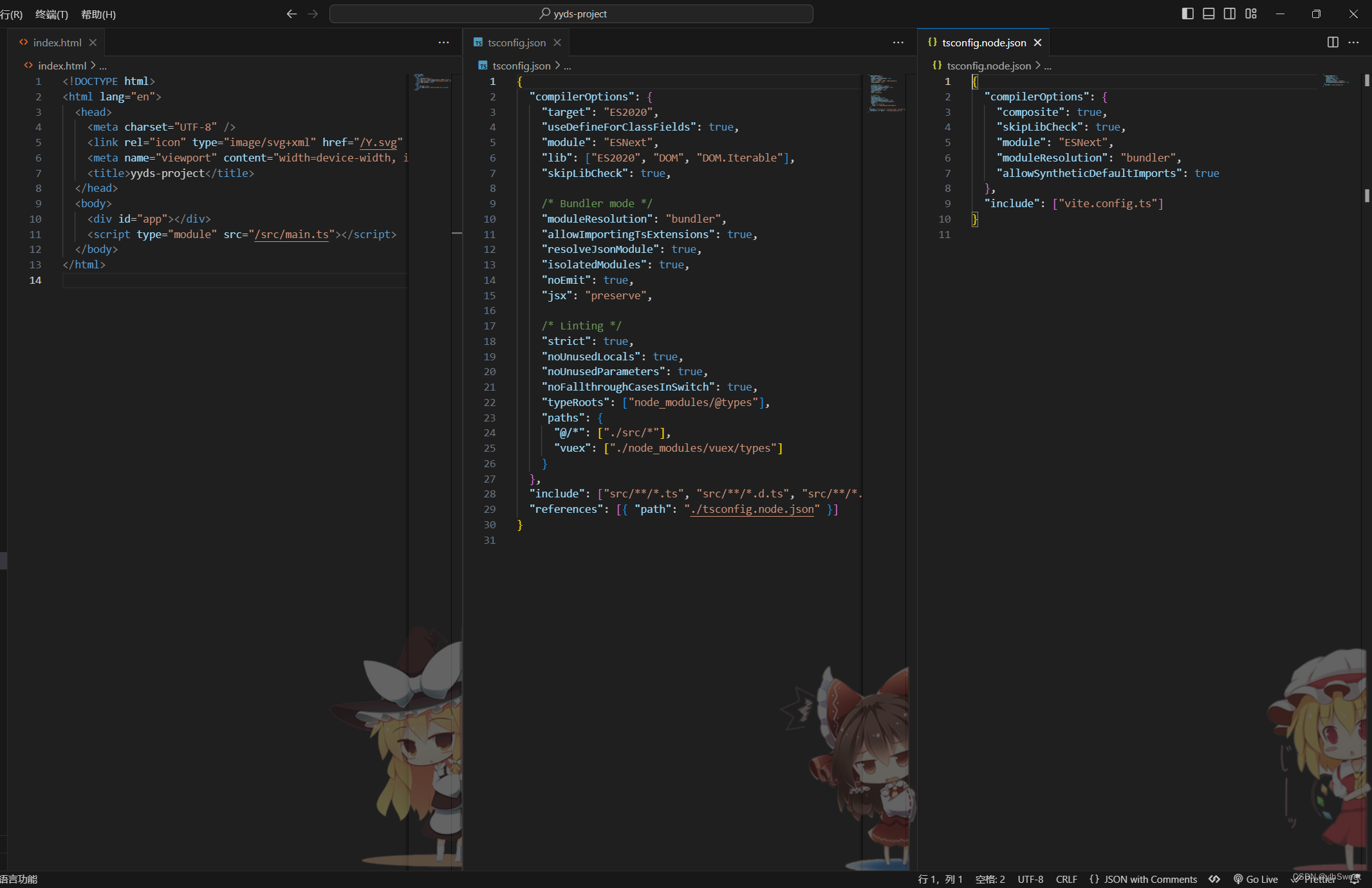Click tsconfig.node.json breadcrumb file name
The image size is (1372, 888).
(x=988, y=66)
